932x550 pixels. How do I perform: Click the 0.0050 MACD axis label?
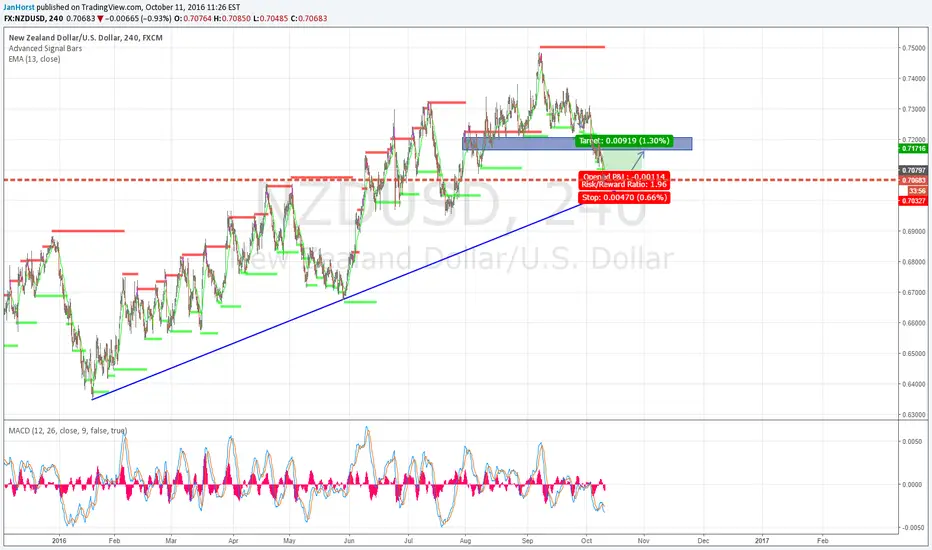[912, 442]
